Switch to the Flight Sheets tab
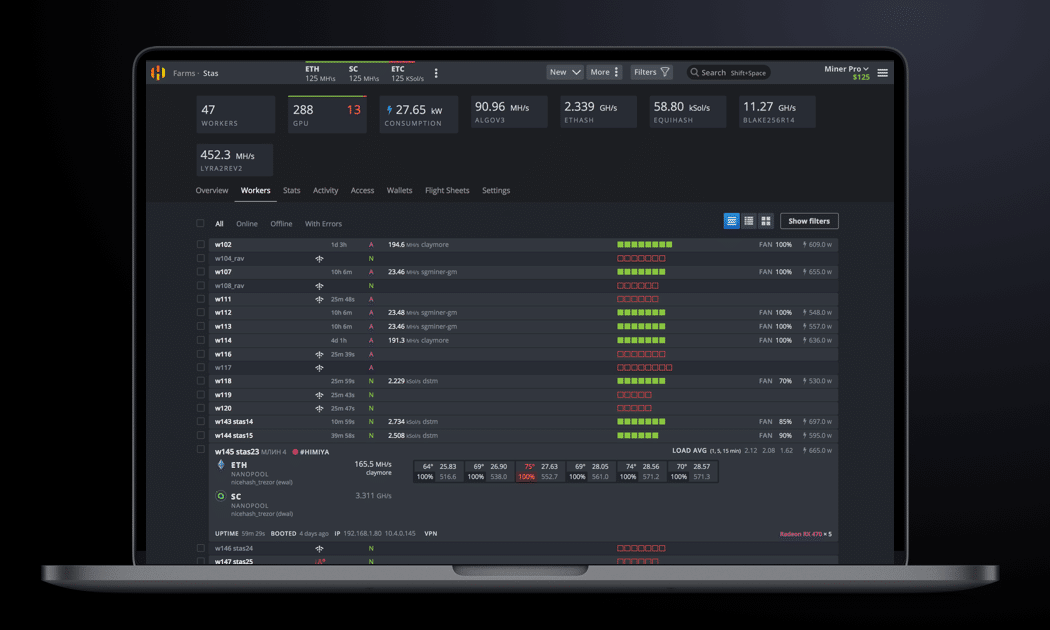This screenshot has width=1050, height=630. [446, 190]
